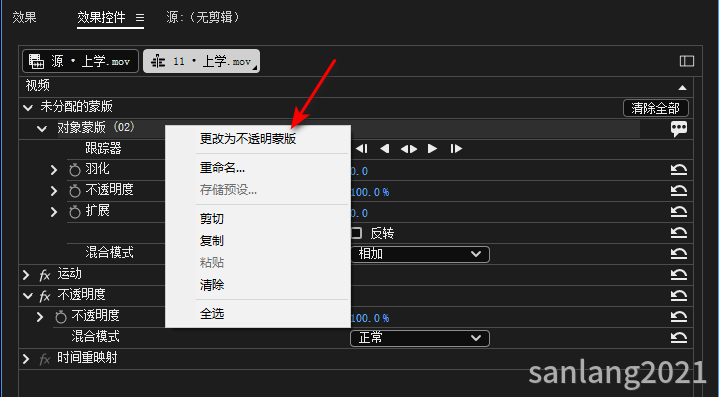This screenshot has width=719, height=397.
Task: Open the 效果控件 panel tab
Action: click(101, 17)
